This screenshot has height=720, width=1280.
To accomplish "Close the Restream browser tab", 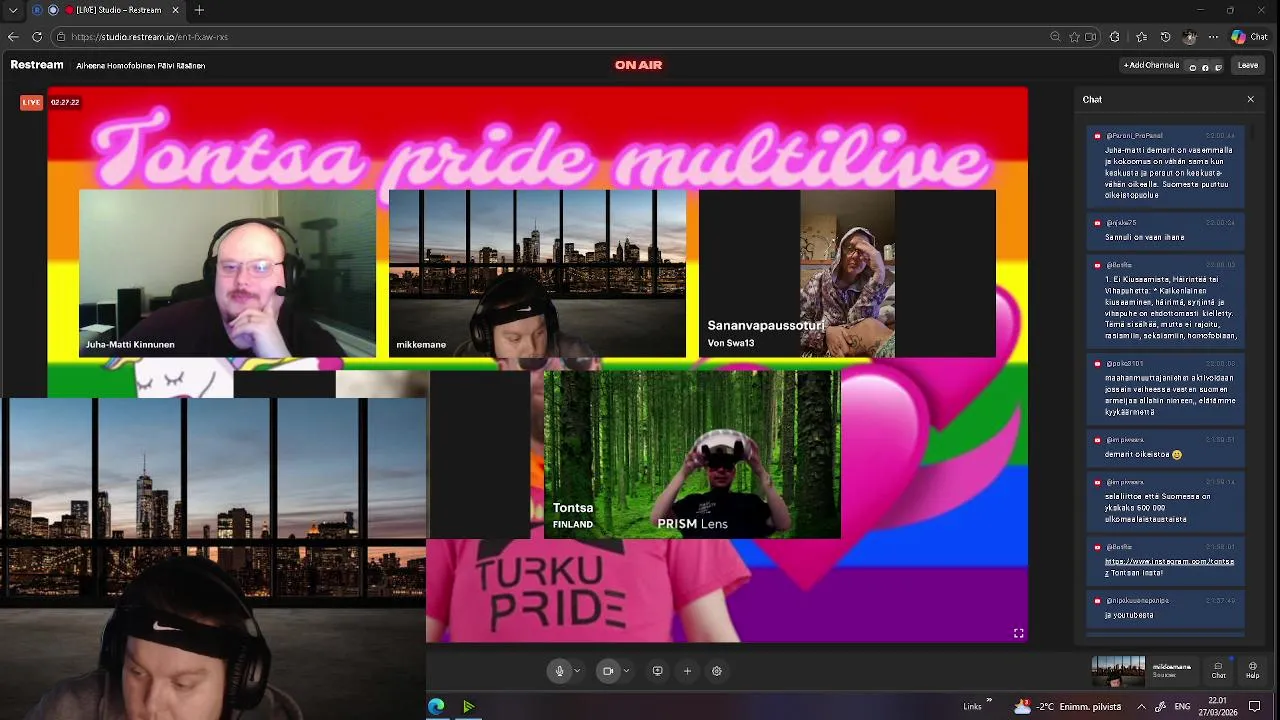I will tap(176, 10).
